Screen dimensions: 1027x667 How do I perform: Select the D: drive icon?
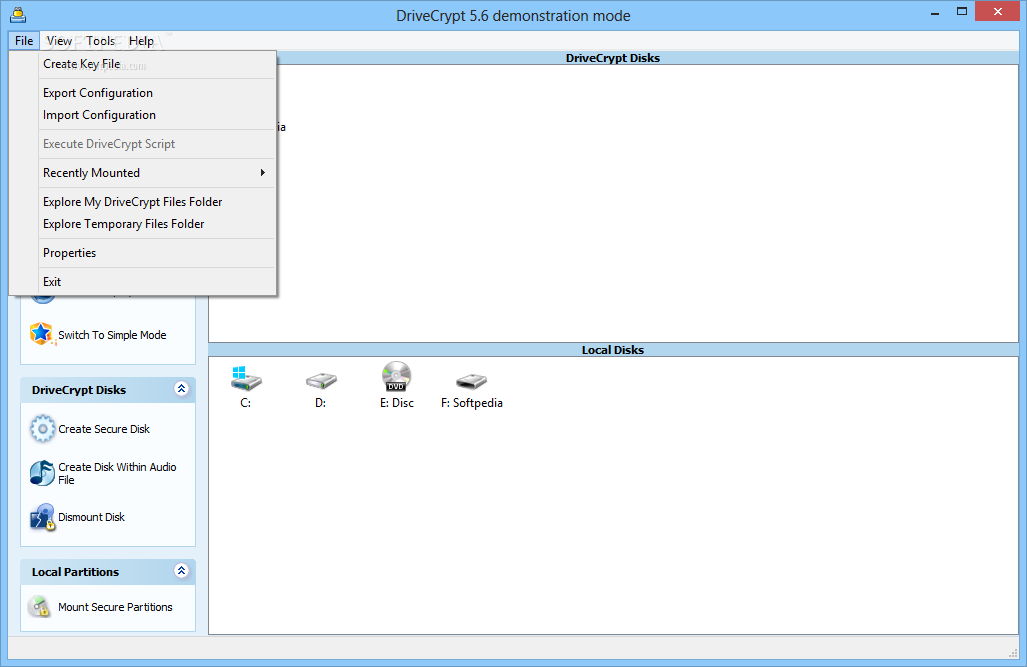(x=321, y=380)
